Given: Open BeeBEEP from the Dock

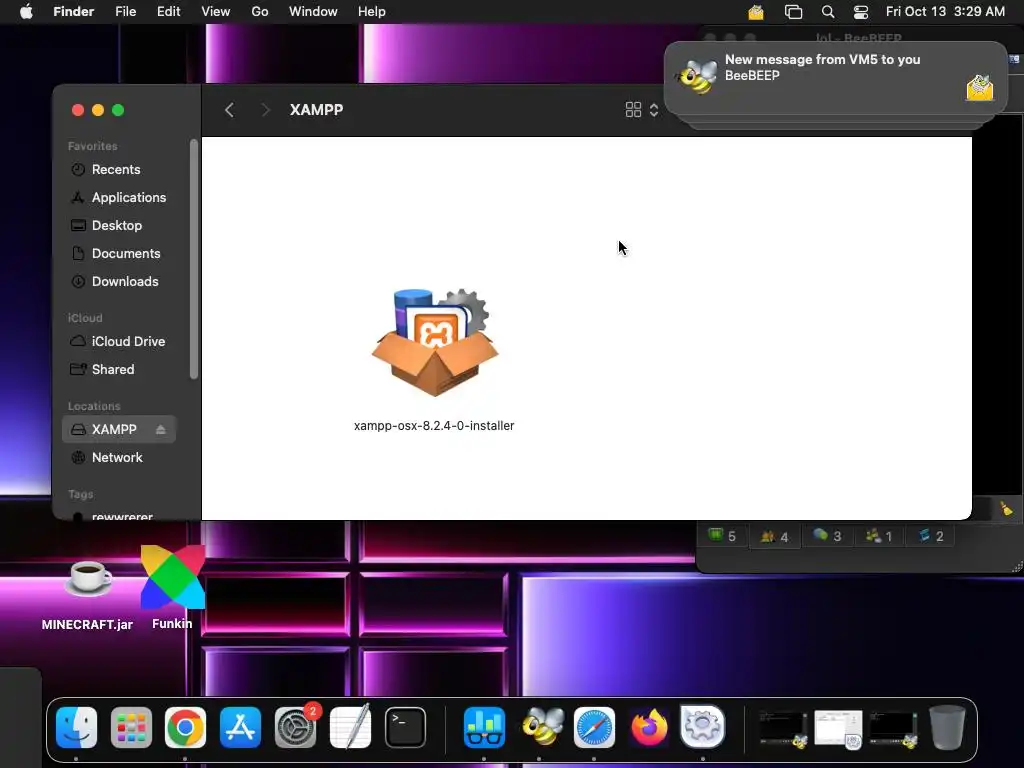Looking at the screenshot, I should [x=541, y=728].
